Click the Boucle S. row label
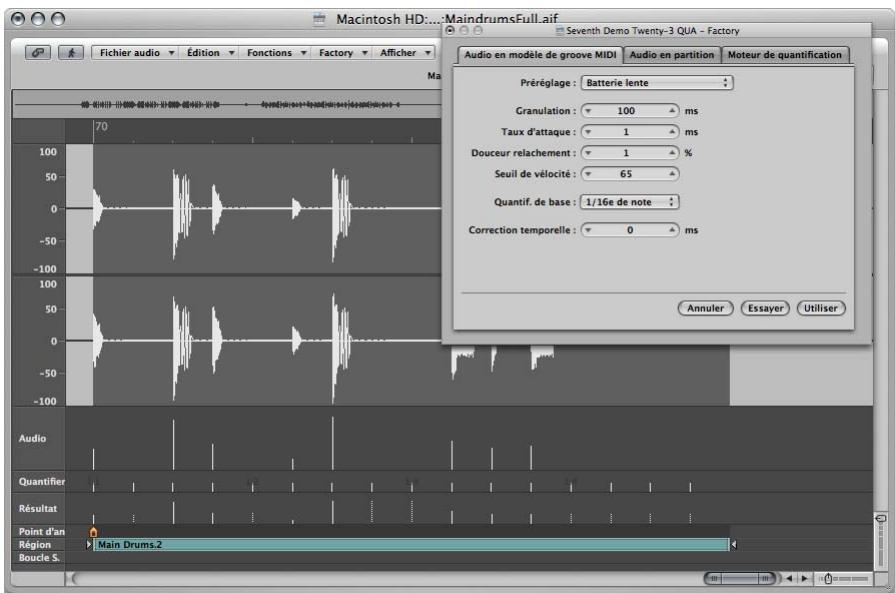895x593 pixels. [39, 558]
